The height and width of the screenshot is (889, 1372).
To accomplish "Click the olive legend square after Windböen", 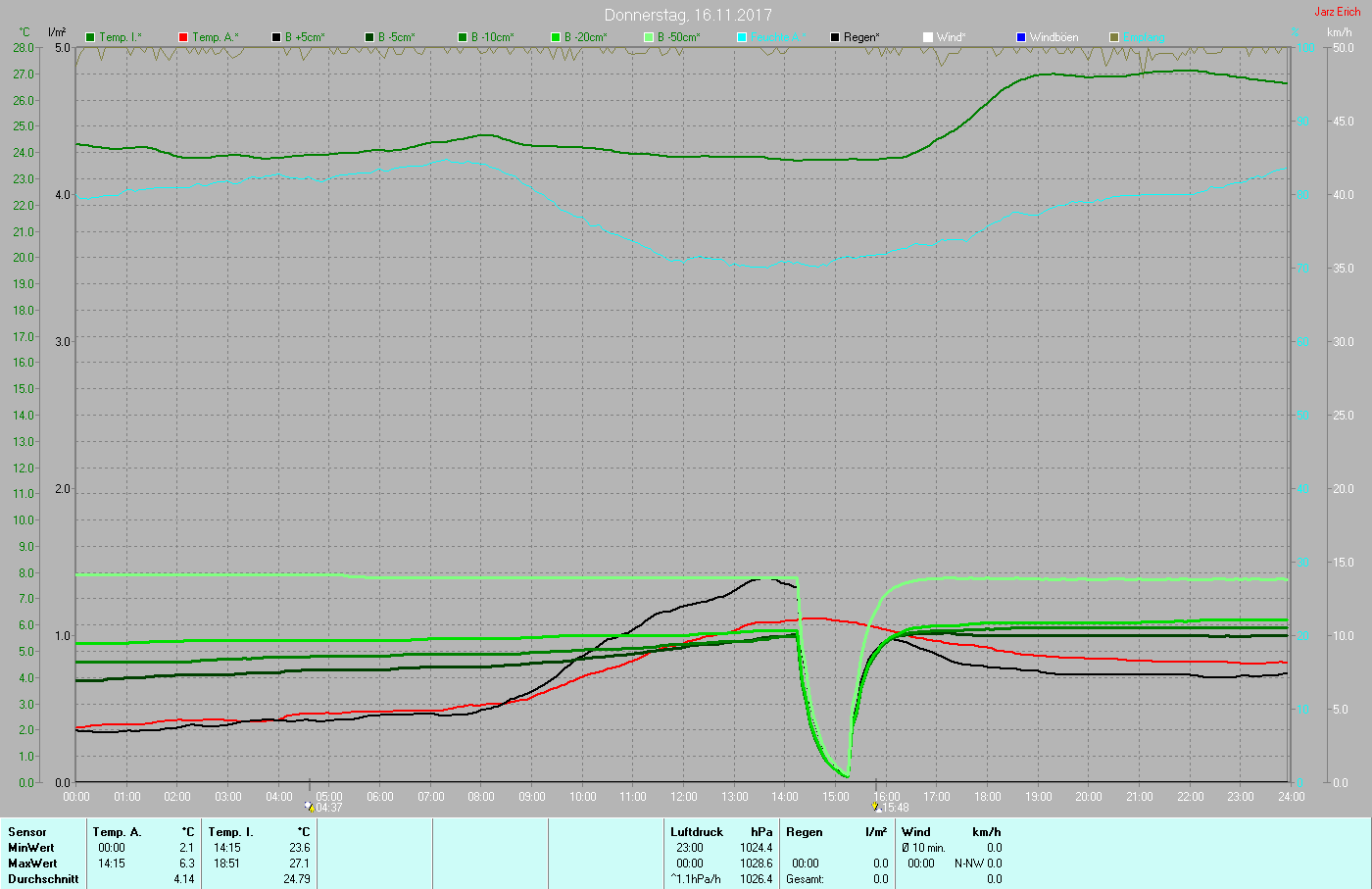I will [x=1114, y=37].
